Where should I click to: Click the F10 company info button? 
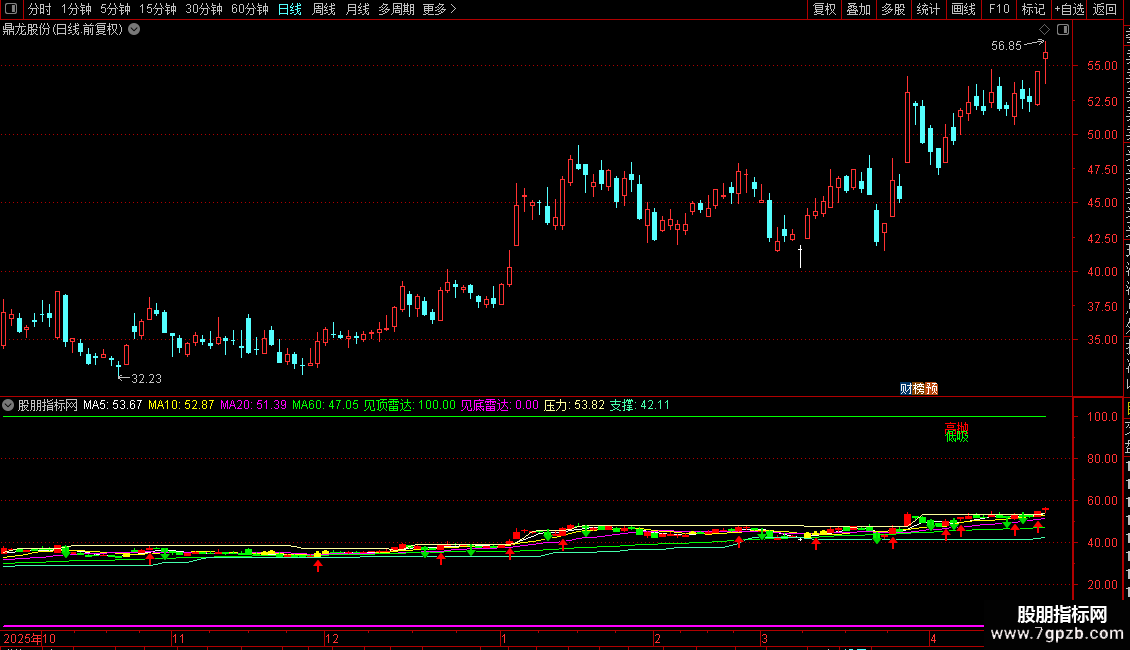(x=999, y=9)
